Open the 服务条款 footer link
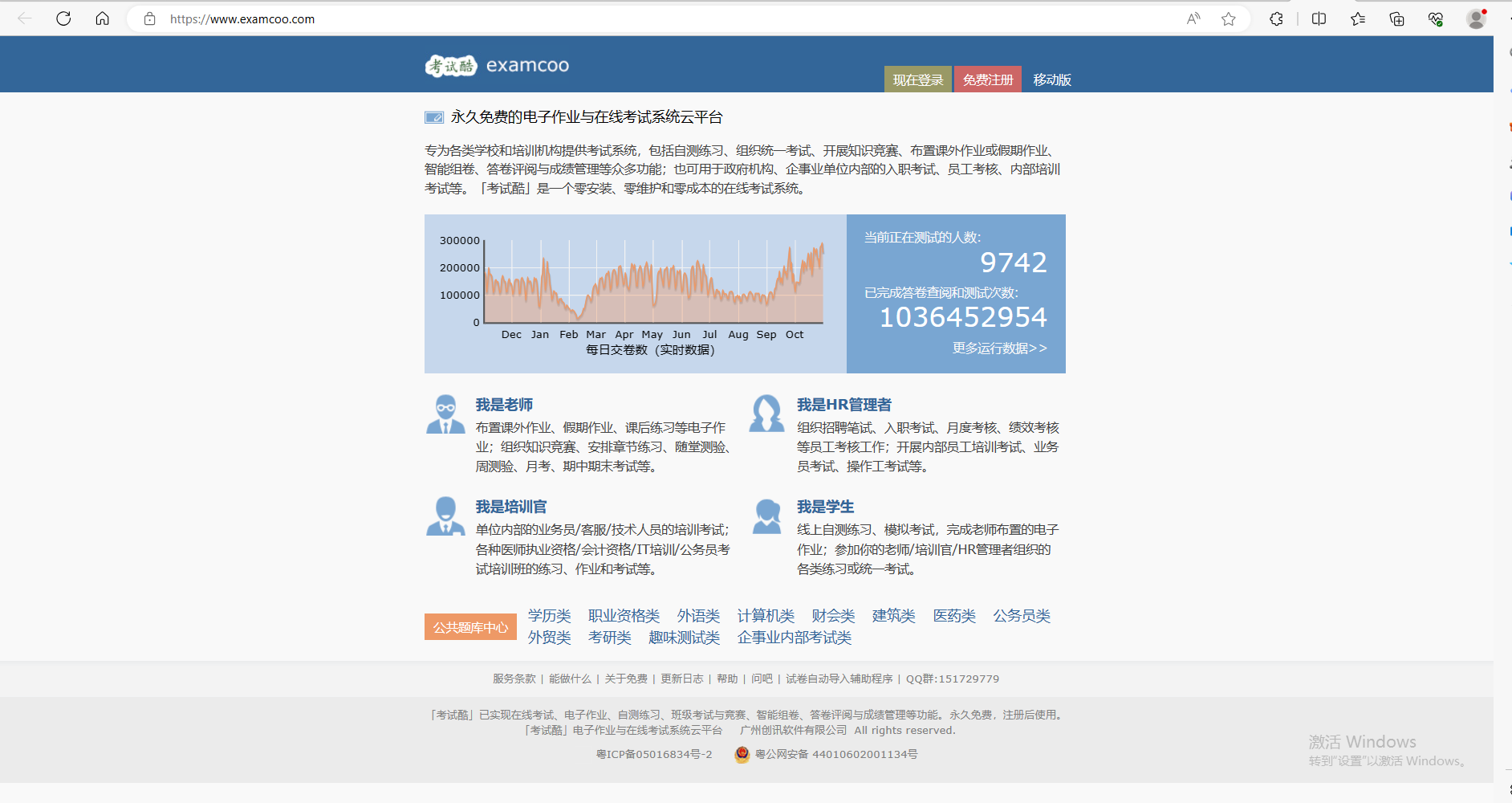 pos(514,679)
